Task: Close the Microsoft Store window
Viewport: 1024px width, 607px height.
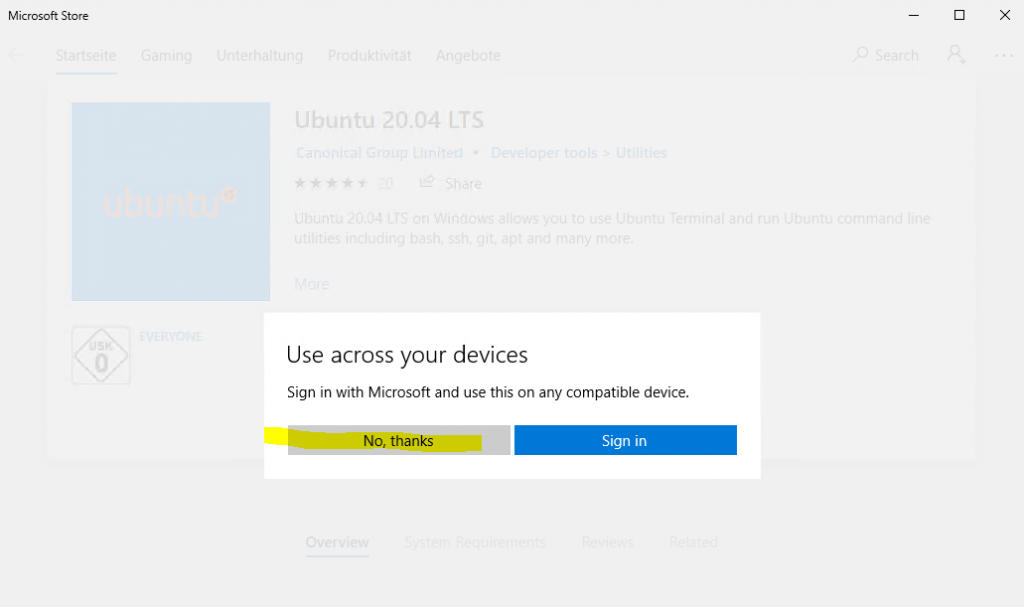Action: click(x=1005, y=15)
